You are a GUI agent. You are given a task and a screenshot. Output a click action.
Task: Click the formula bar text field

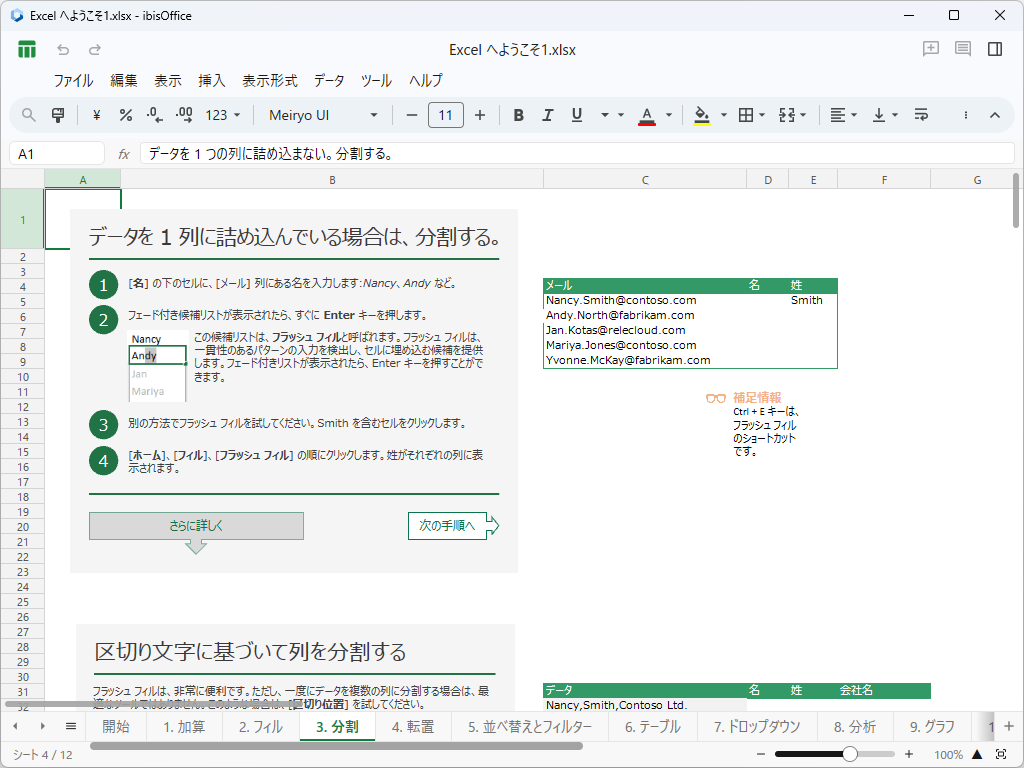pyautogui.click(x=577, y=153)
